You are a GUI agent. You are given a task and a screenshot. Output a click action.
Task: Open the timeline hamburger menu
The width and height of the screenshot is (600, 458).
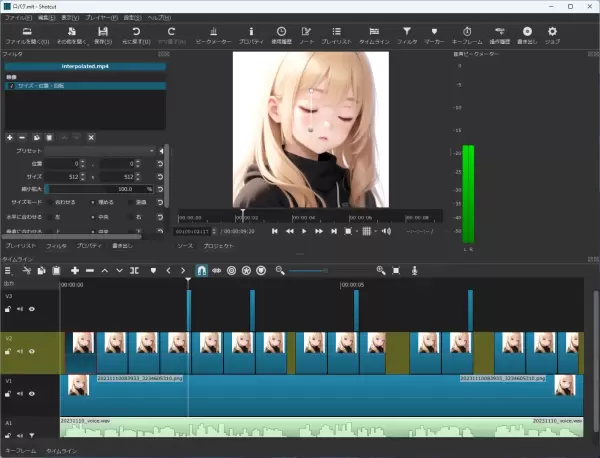pyautogui.click(x=8, y=271)
